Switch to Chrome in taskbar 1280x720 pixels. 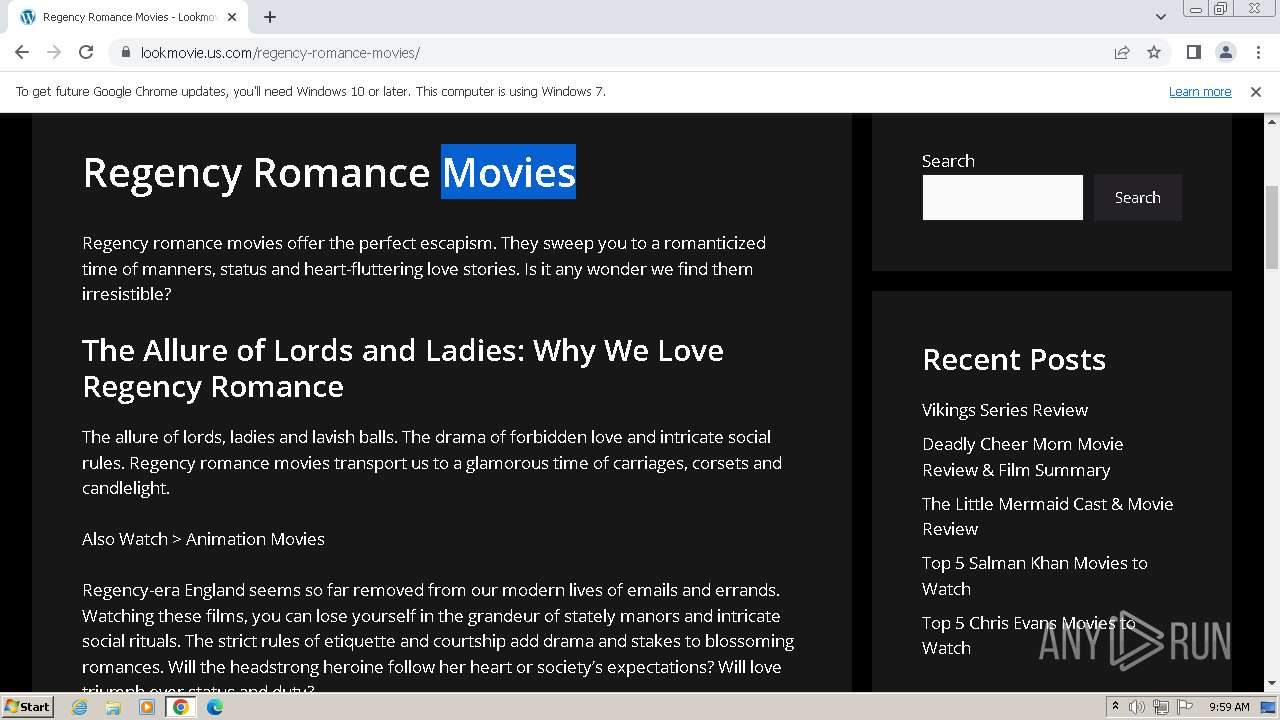[181, 707]
